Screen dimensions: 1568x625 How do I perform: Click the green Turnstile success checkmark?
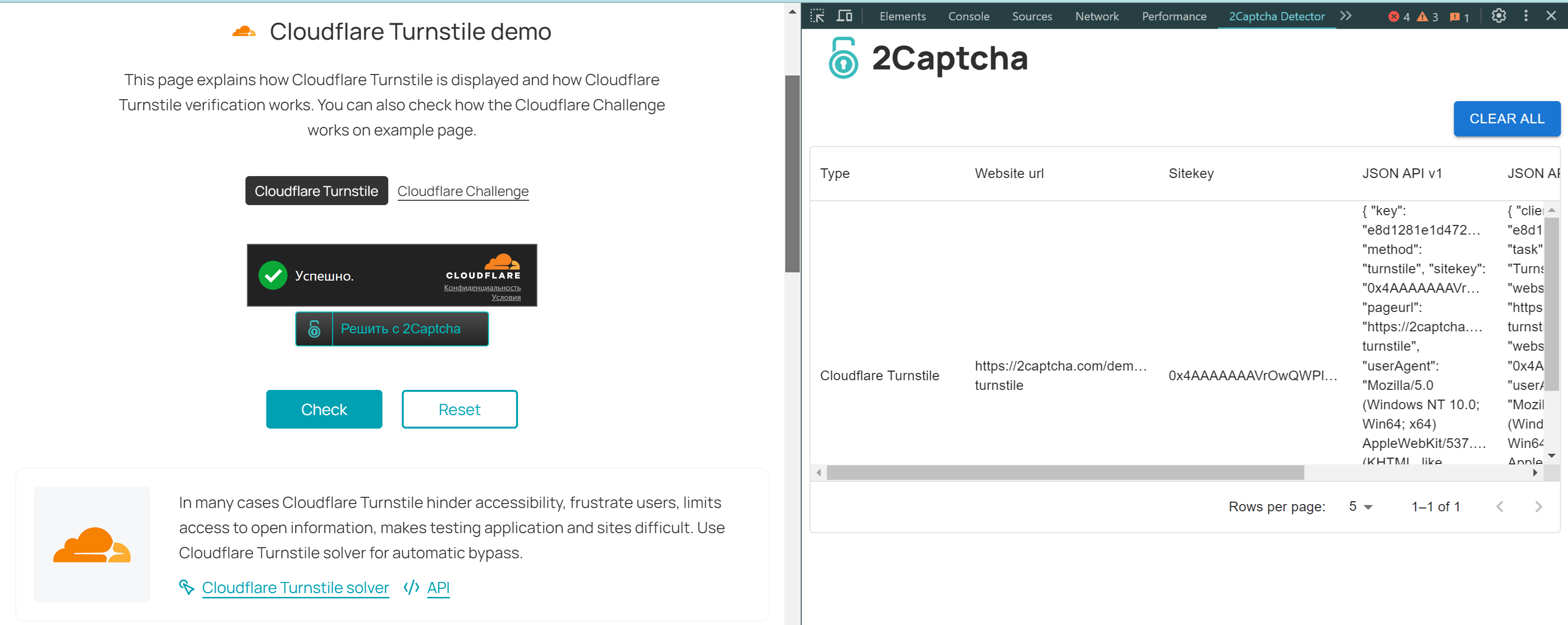click(x=273, y=275)
